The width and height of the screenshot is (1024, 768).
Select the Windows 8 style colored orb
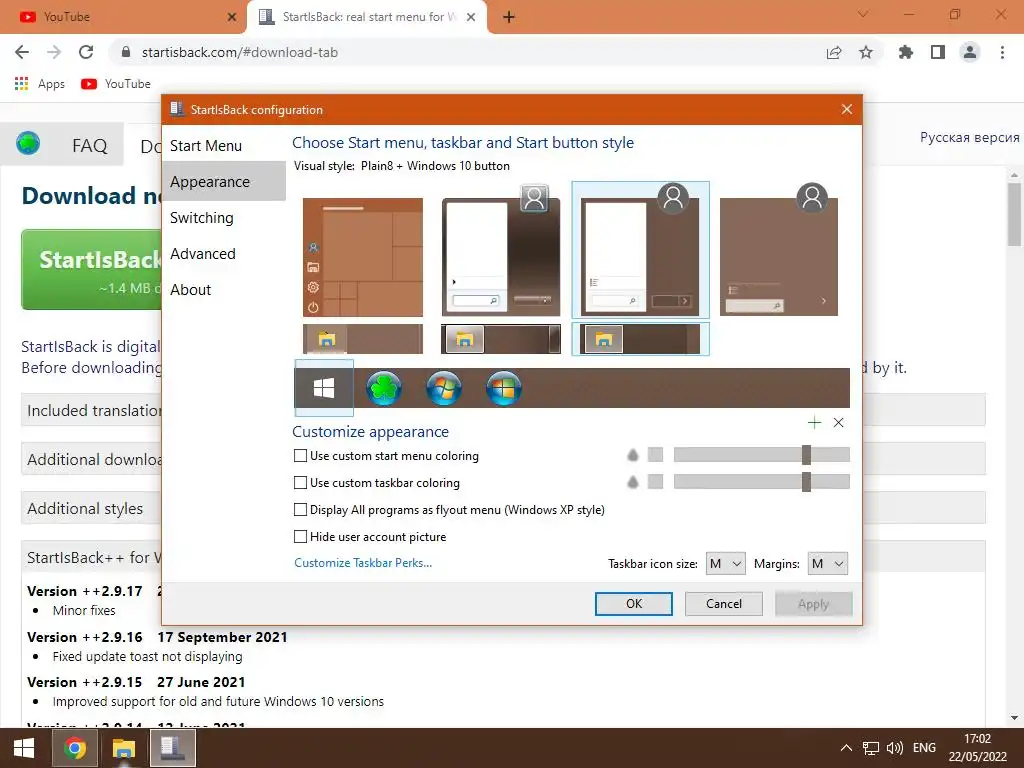click(x=504, y=388)
